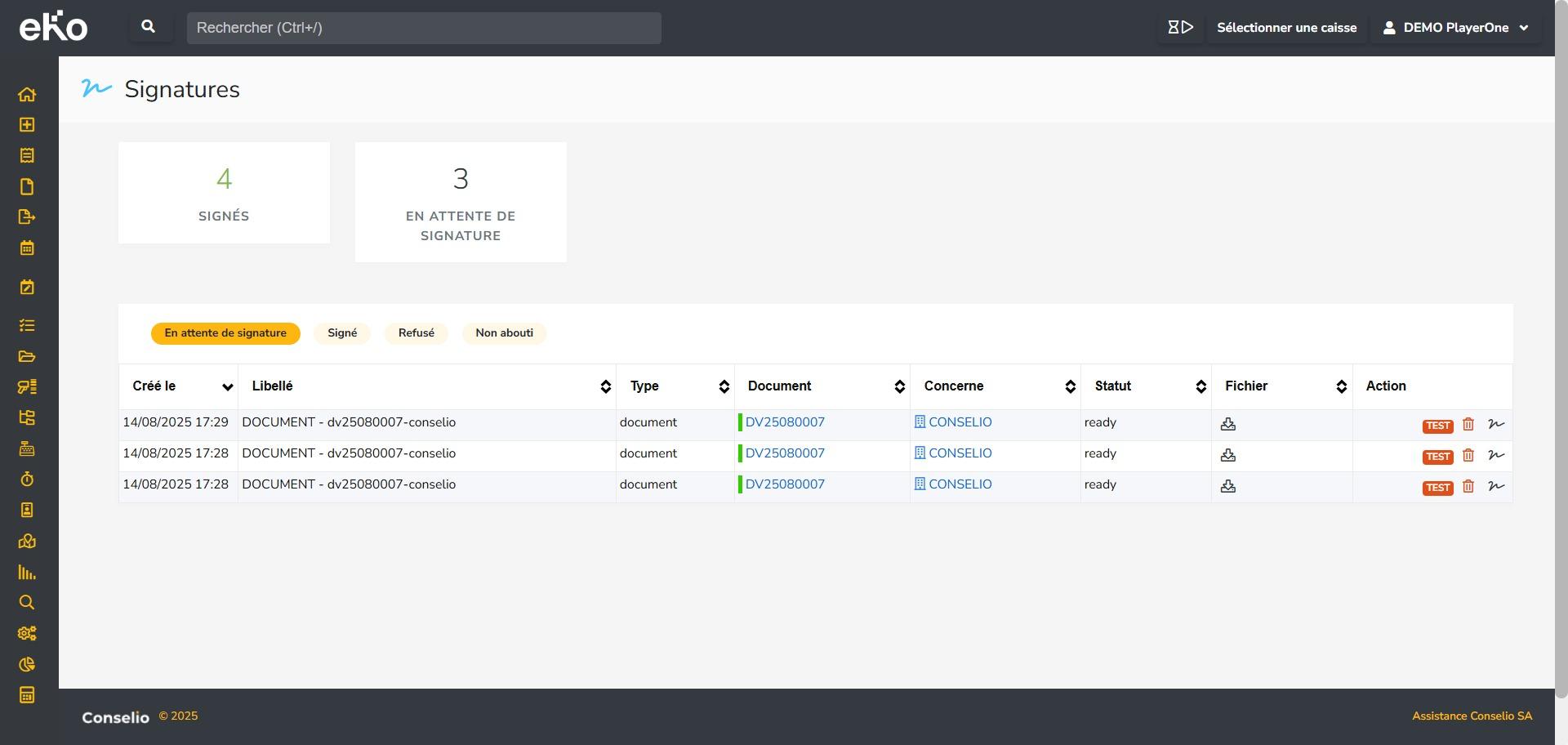The width and height of the screenshot is (1568, 745).
Task: Open the calendar icon in sidebar
Action: tap(27, 248)
